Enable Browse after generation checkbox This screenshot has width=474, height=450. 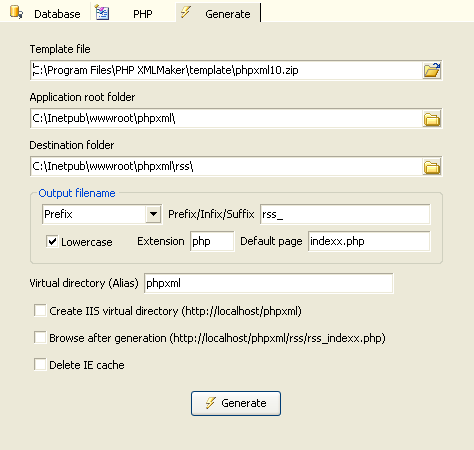(40, 337)
